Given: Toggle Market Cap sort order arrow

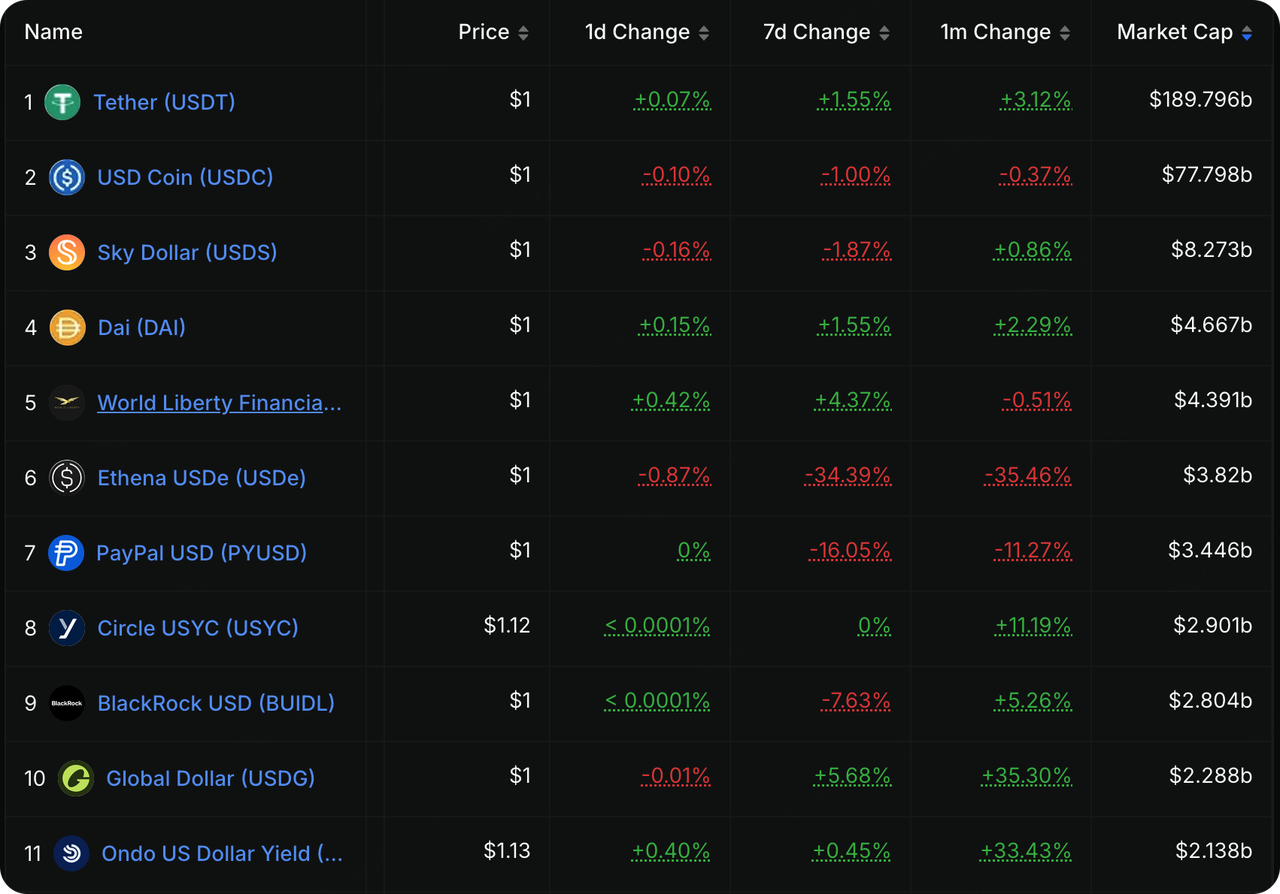Looking at the screenshot, I should (x=1246, y=33).
